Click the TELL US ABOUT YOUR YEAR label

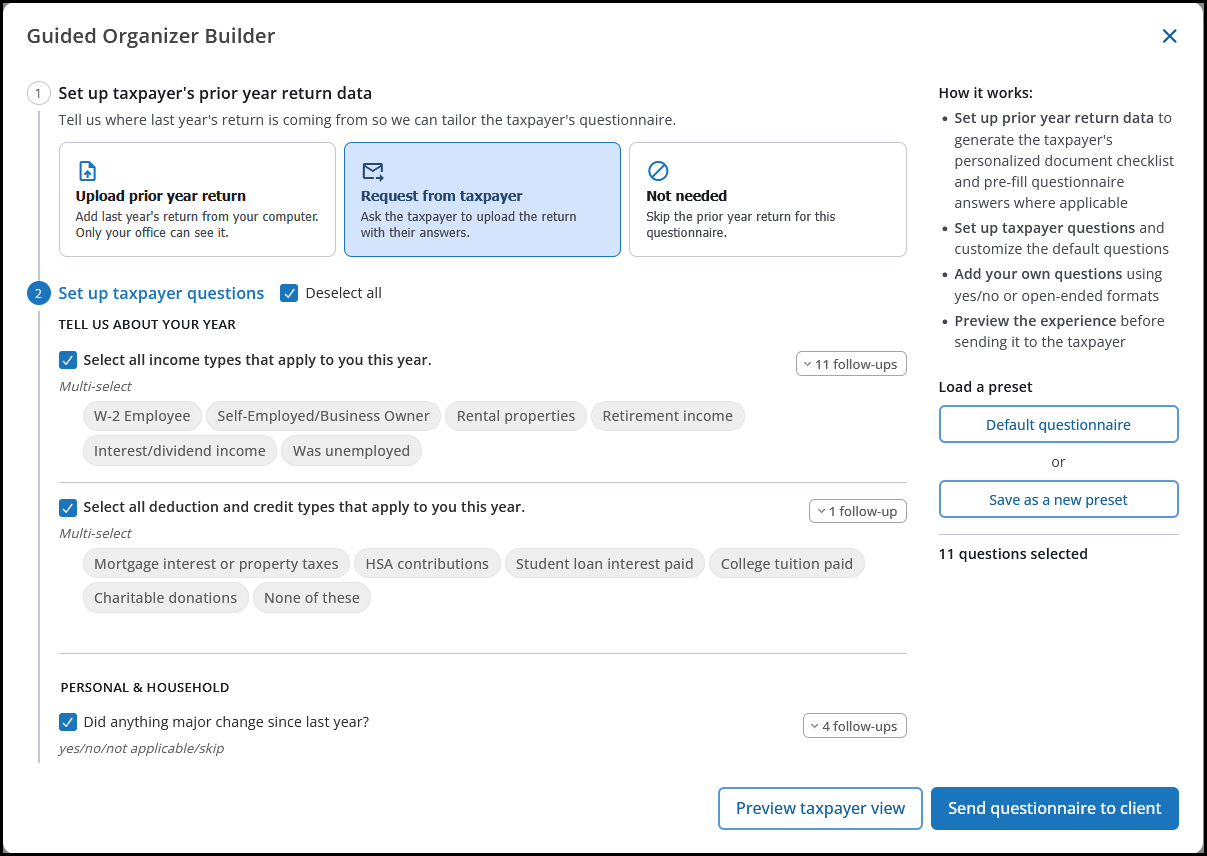coord(147,325)
